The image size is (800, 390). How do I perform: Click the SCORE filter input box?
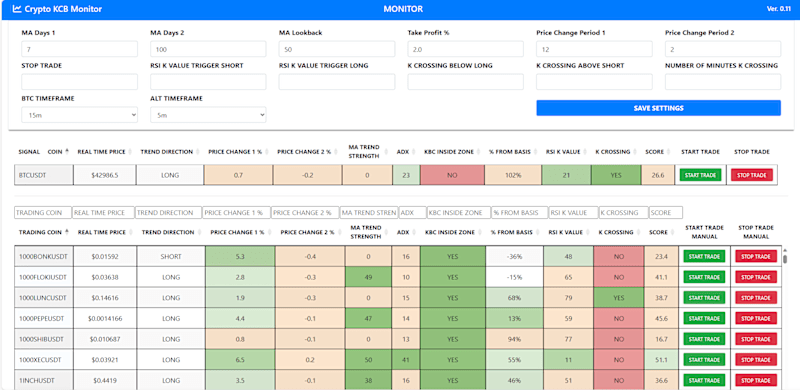click(x=665, y=212)
